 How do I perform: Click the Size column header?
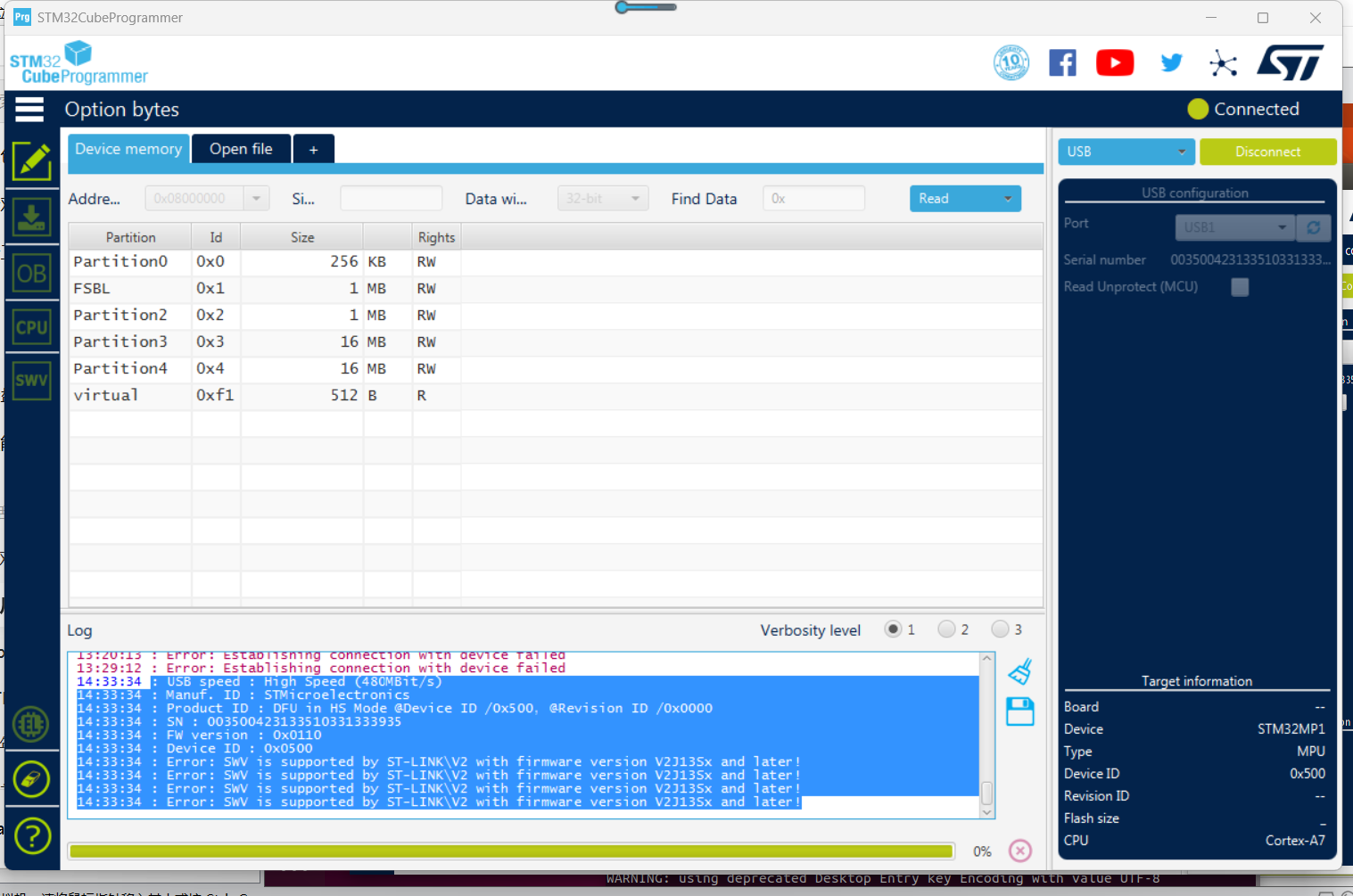[x=302, y=237]
